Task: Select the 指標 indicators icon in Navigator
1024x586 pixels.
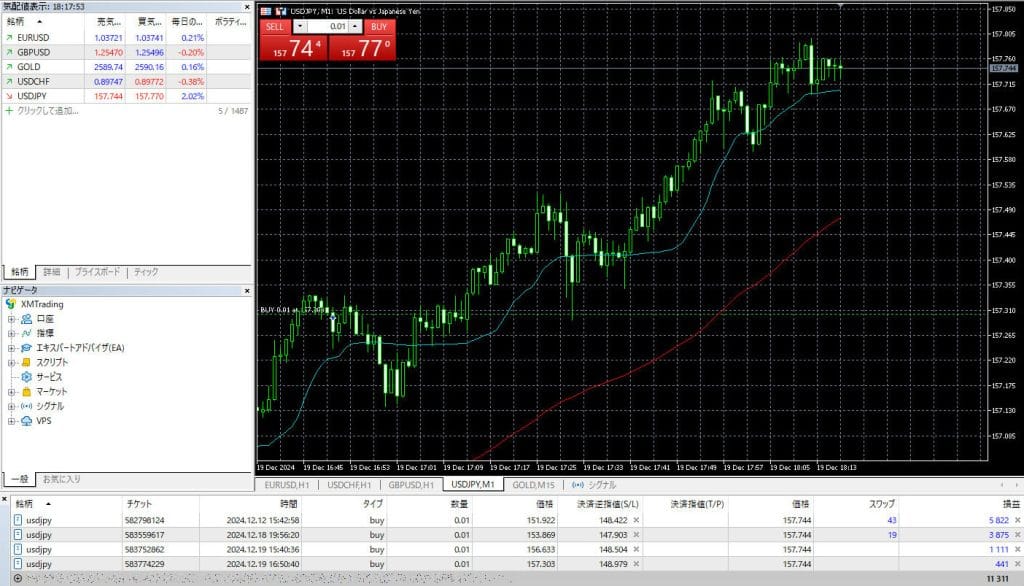Action: click(x=27, y=333)
